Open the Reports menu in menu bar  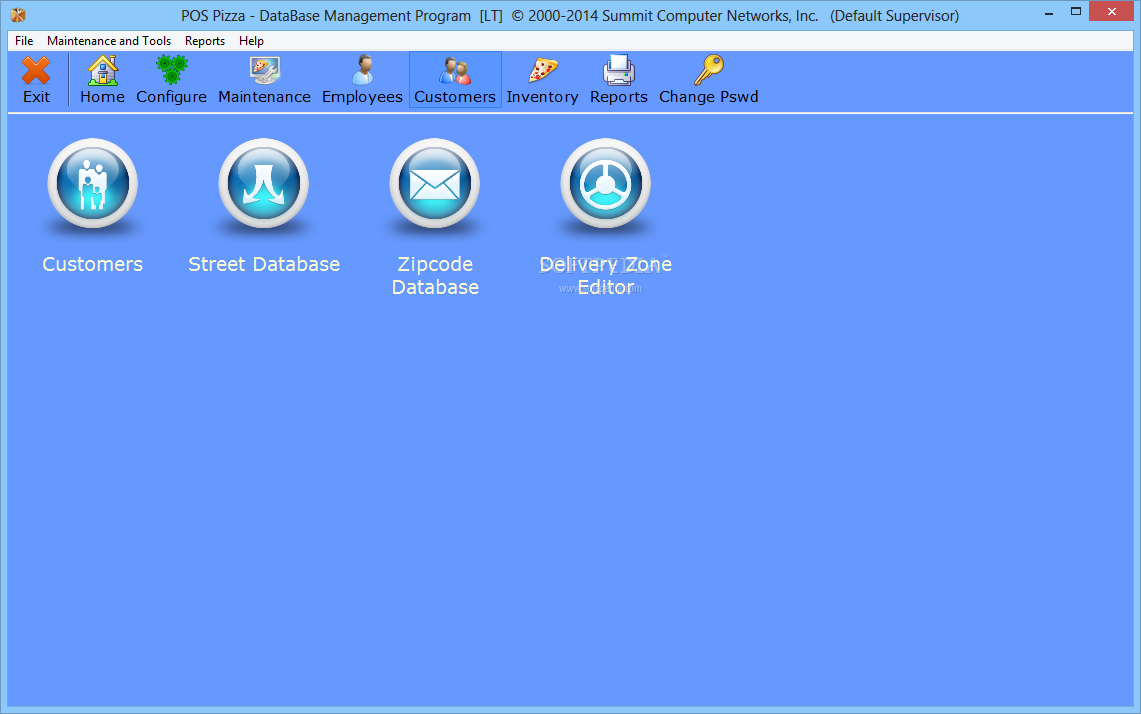click(x=204, y=41)
